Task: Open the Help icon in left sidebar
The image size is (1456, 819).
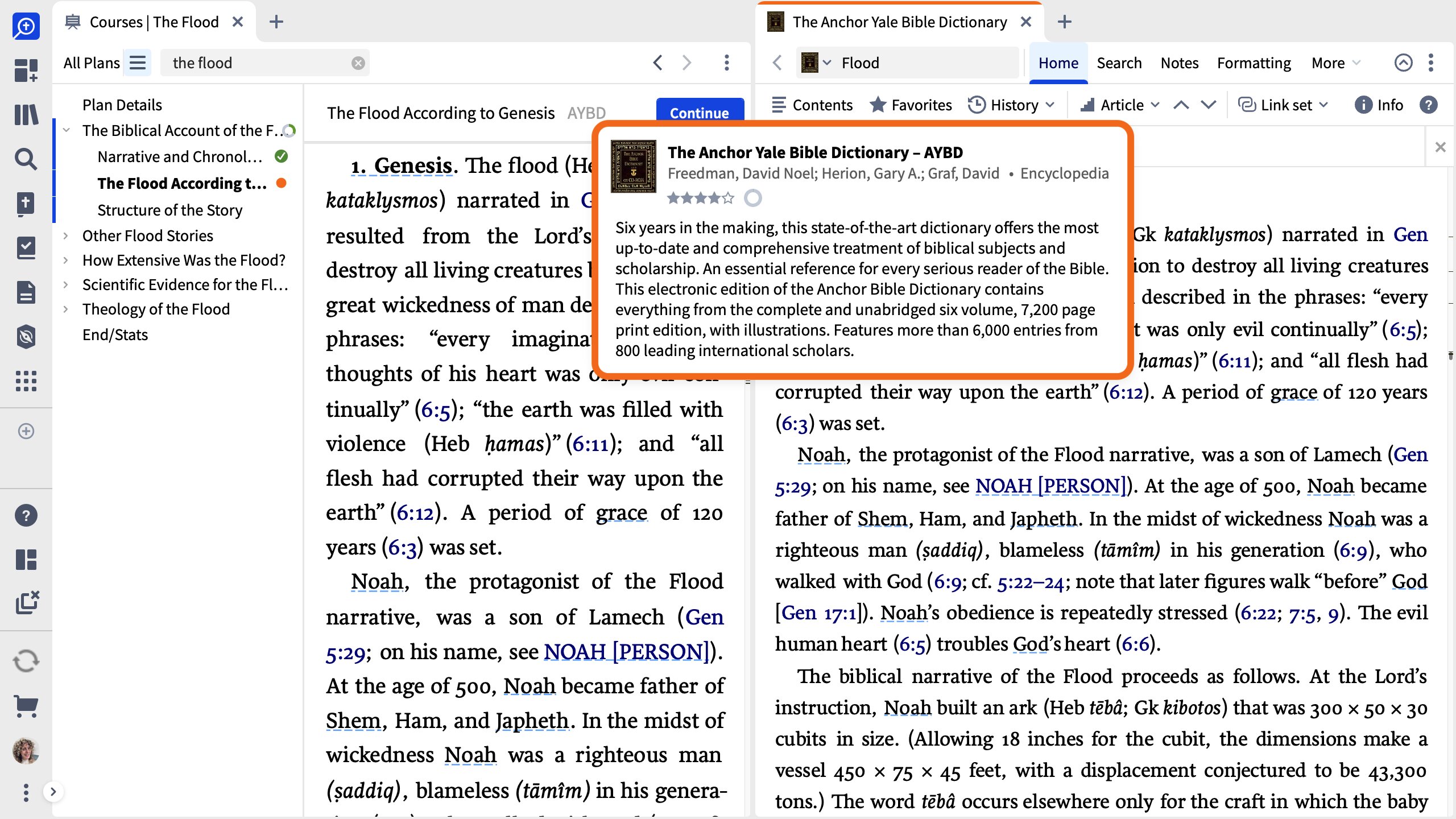Action: coord(26,515)
